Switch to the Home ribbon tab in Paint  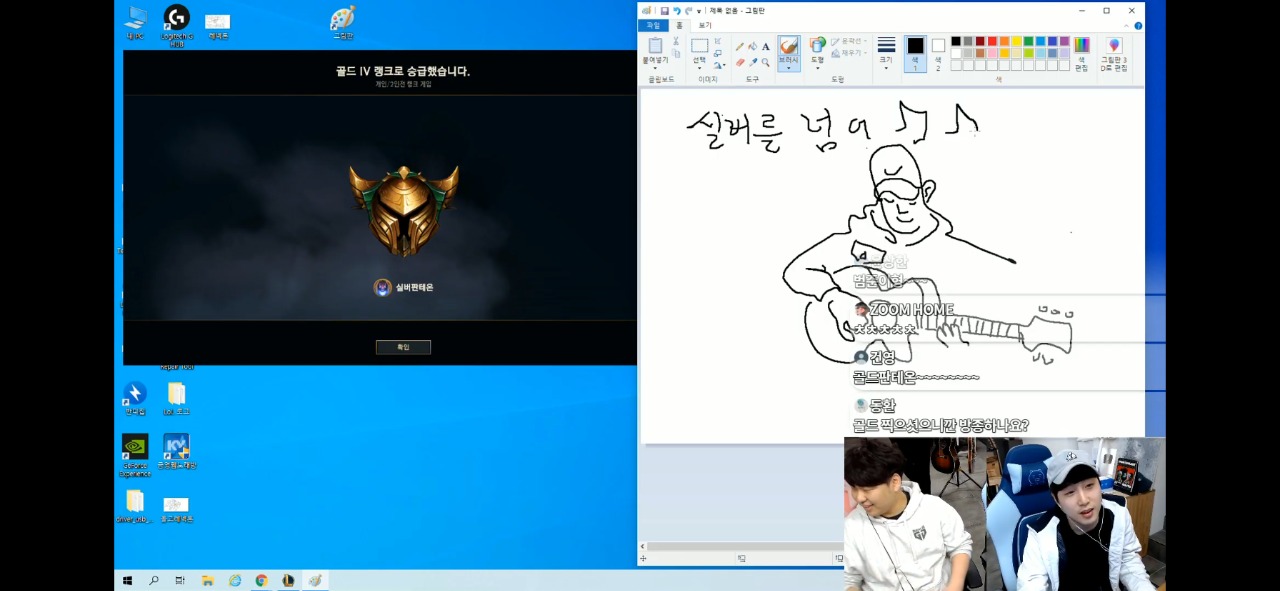(x=680, y=25)
